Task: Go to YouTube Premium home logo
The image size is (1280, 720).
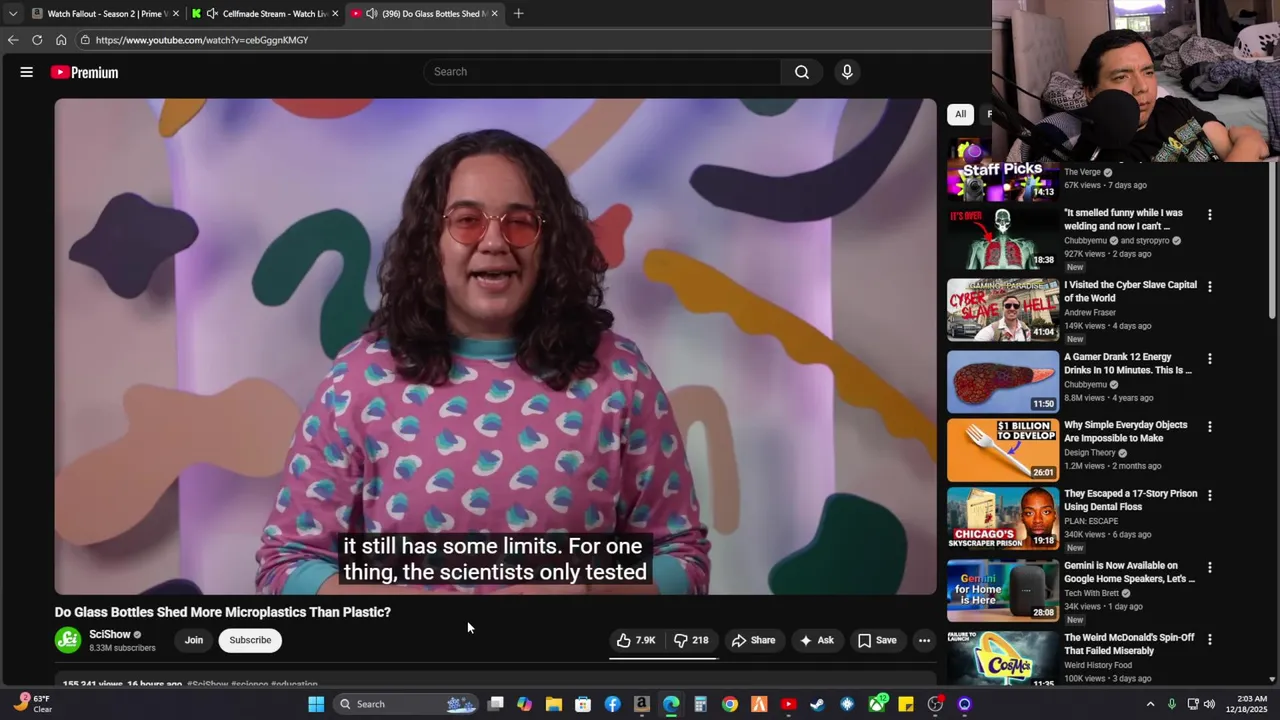Action: (x=85, y=72)
